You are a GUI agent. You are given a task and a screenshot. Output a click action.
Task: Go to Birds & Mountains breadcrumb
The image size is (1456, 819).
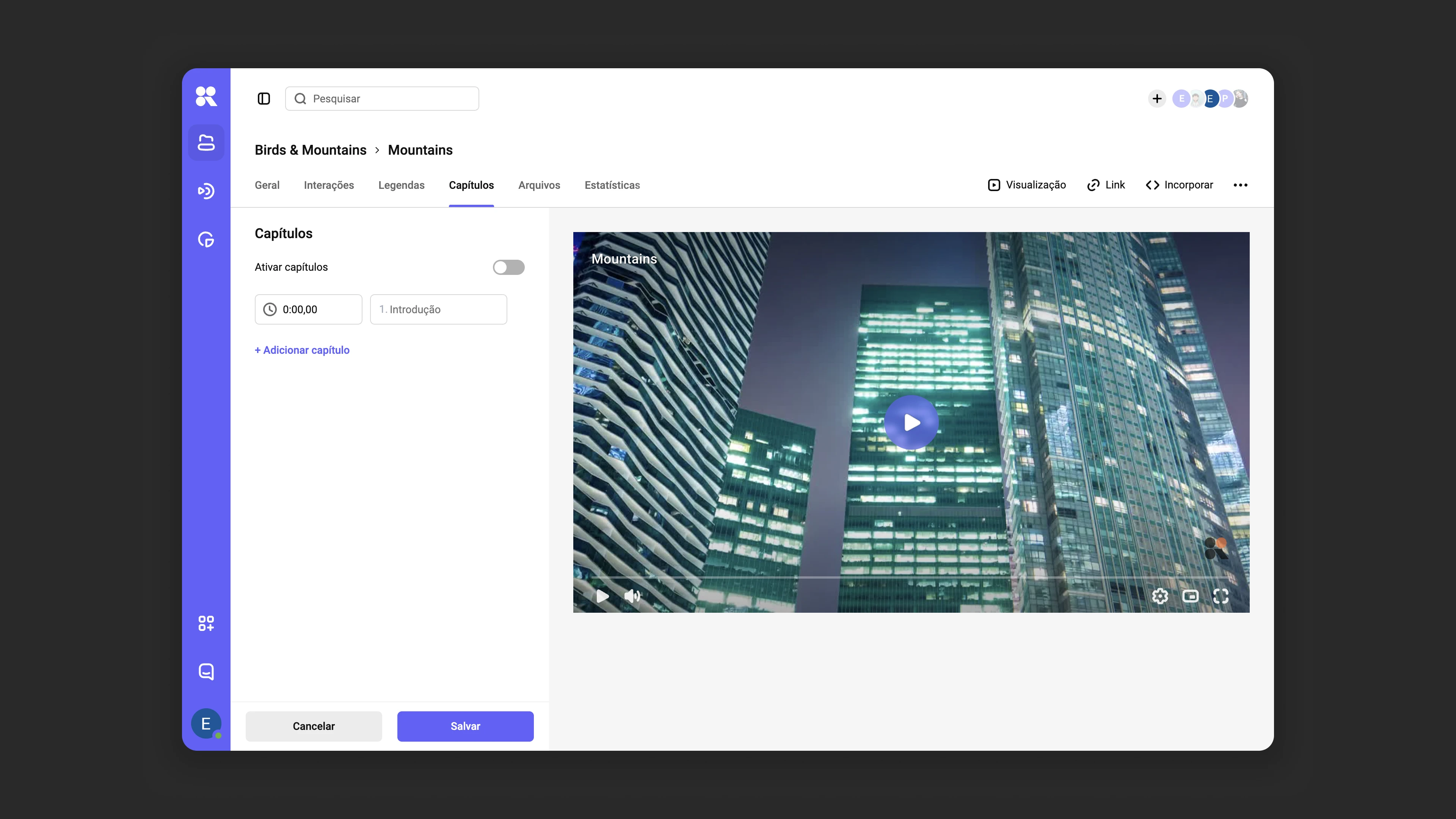point(310,150)
